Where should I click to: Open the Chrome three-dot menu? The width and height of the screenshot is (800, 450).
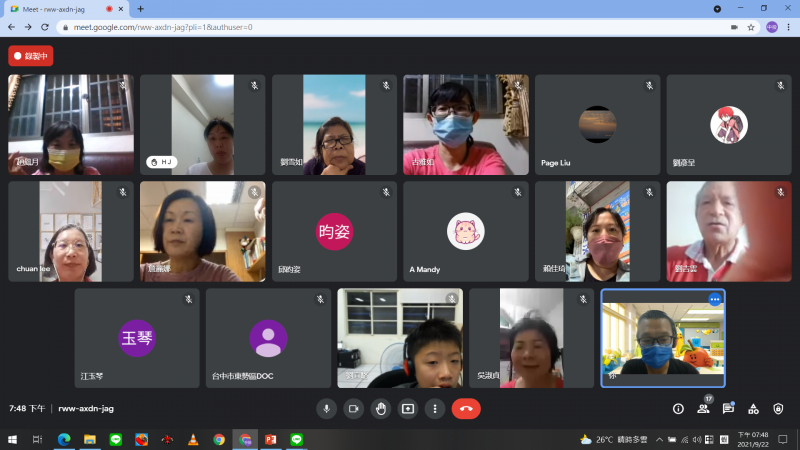[789, 27]
